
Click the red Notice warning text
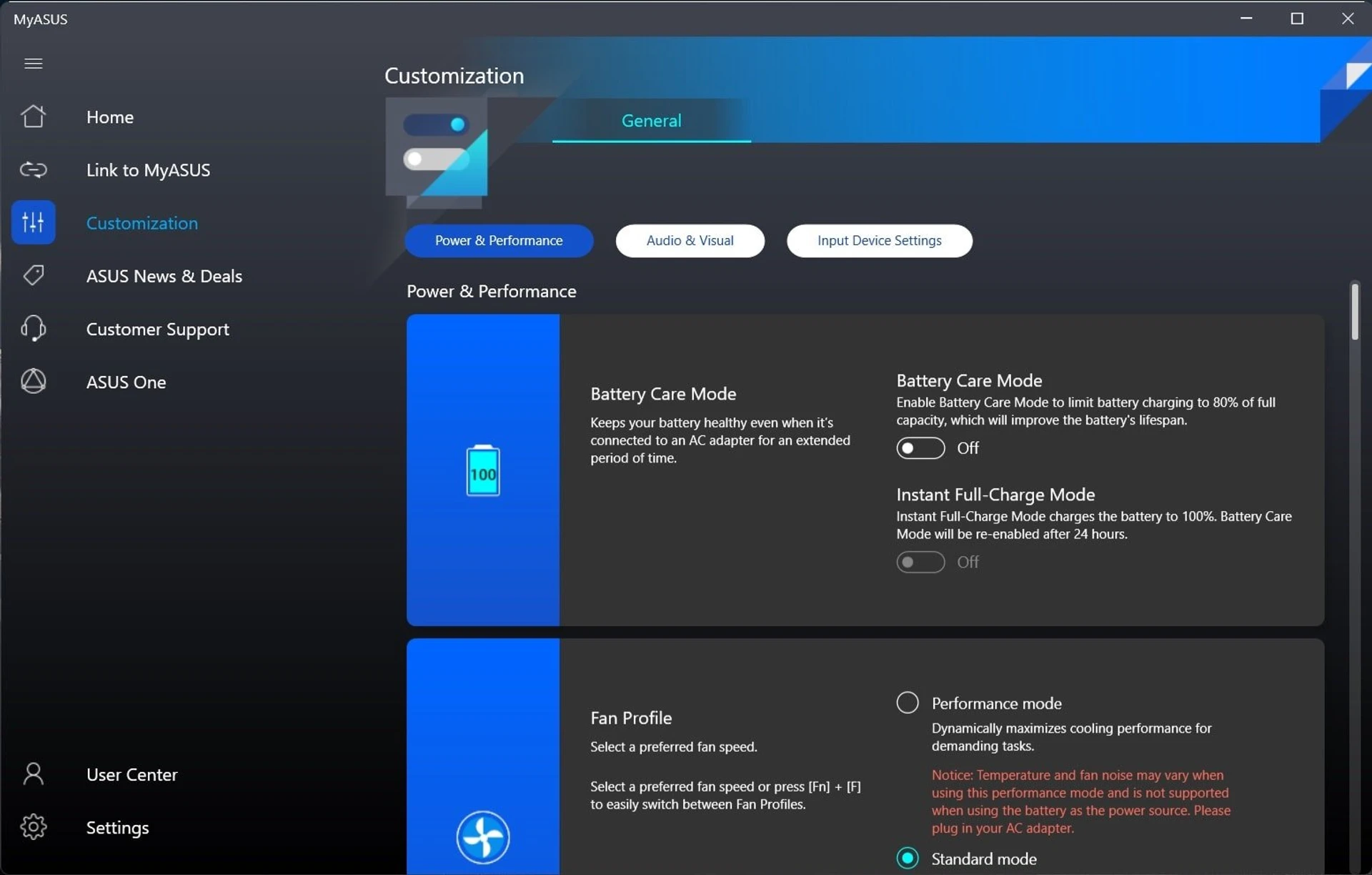tap(1080, 801)
